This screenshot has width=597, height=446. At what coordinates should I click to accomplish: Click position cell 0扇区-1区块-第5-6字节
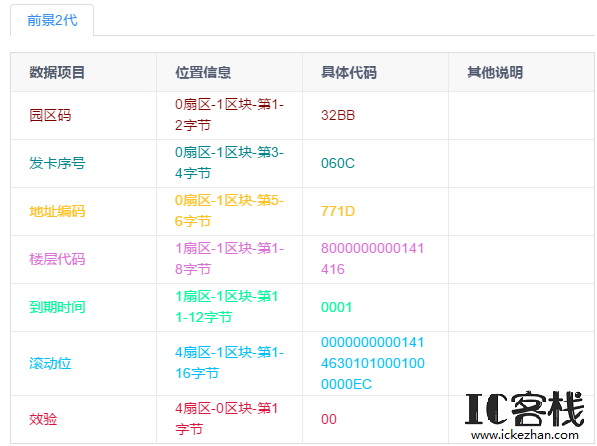[x=229, y=211]
